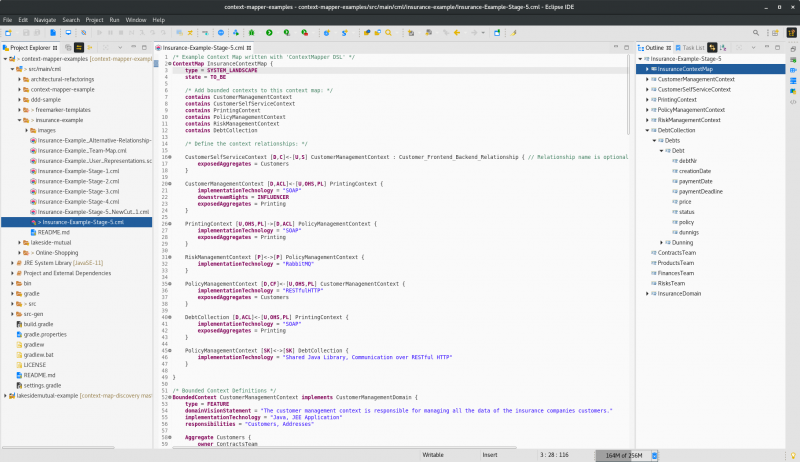Click the Project Explorer horizontal scrollbar

(x=58, y=448)
